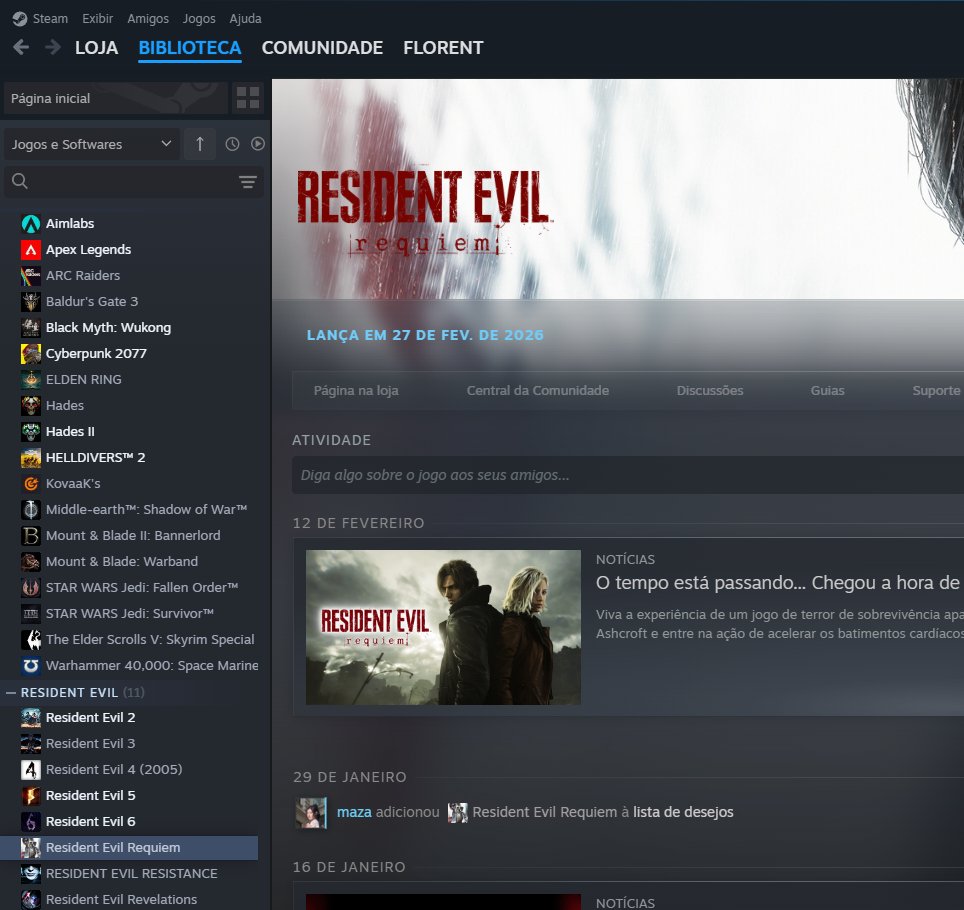Switch to grid collections view icon
964x910 pixels.
tap(248, 98)
